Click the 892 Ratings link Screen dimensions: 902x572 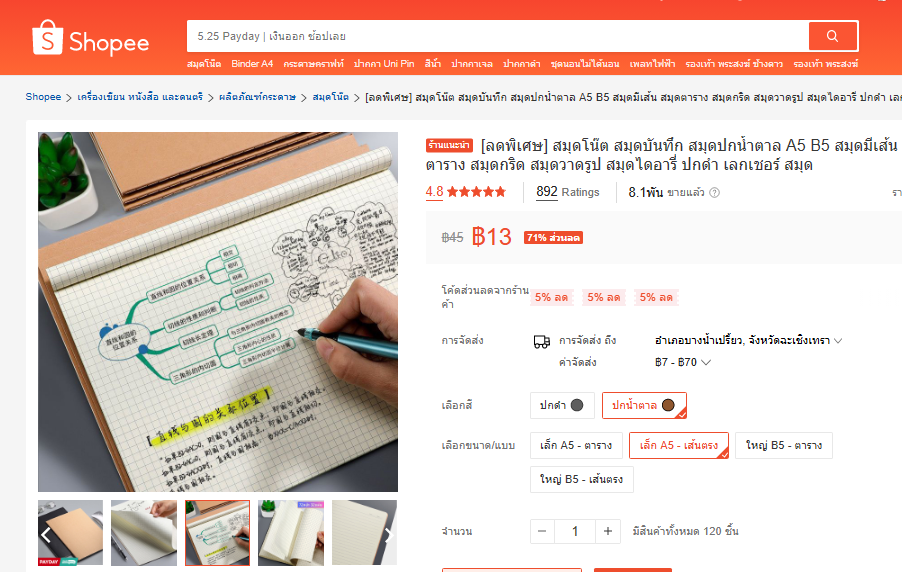click(568, 192)
